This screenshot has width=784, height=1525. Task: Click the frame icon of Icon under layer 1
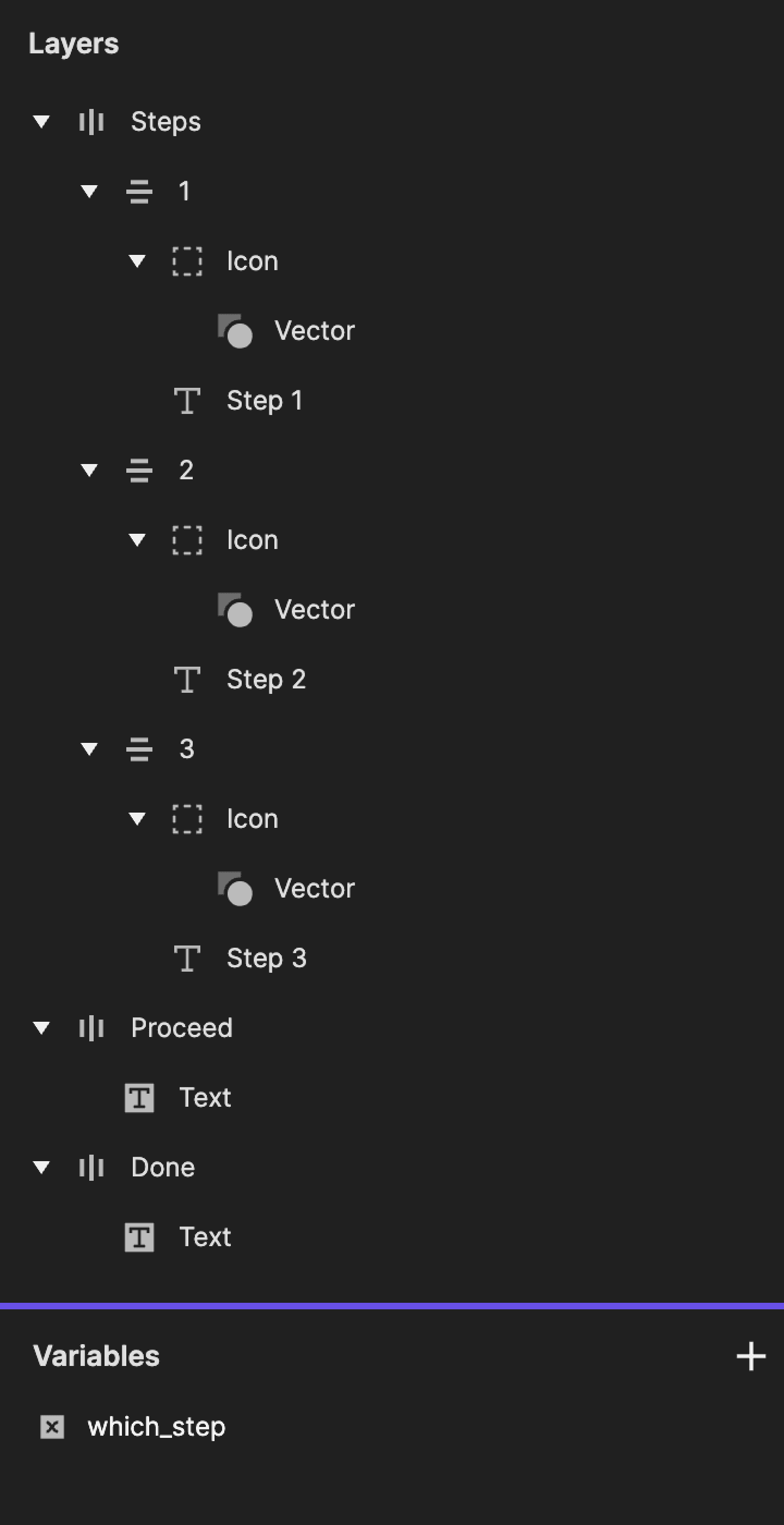(187, 260)
